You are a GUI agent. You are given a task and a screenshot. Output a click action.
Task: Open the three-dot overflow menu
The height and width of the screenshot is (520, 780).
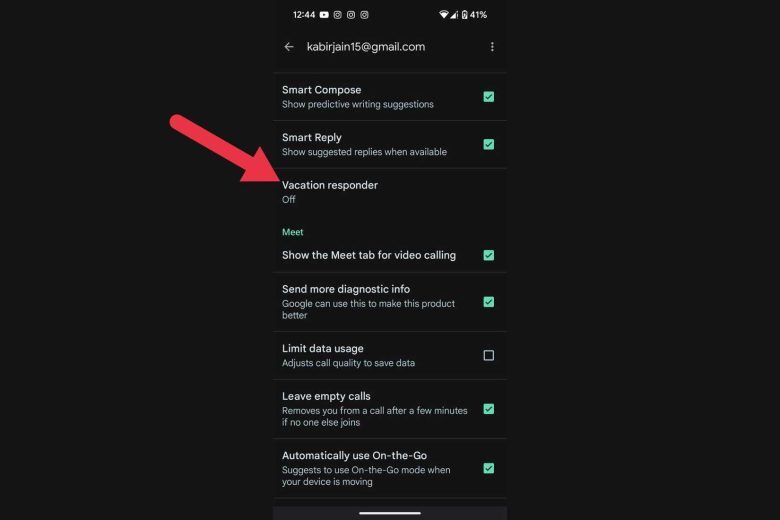pos(492,47)
